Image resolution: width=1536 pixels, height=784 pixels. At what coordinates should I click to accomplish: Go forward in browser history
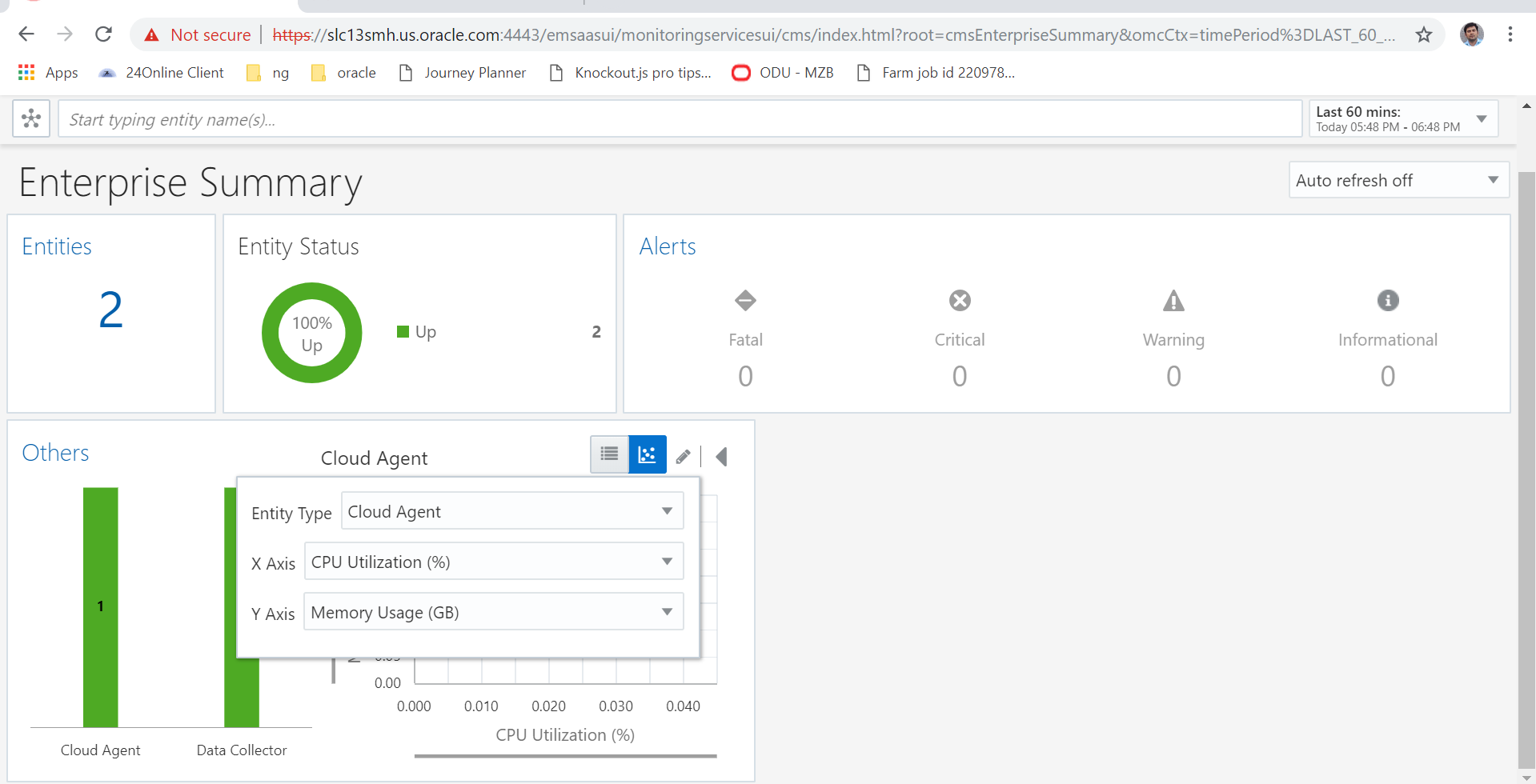tap(65, 34)
